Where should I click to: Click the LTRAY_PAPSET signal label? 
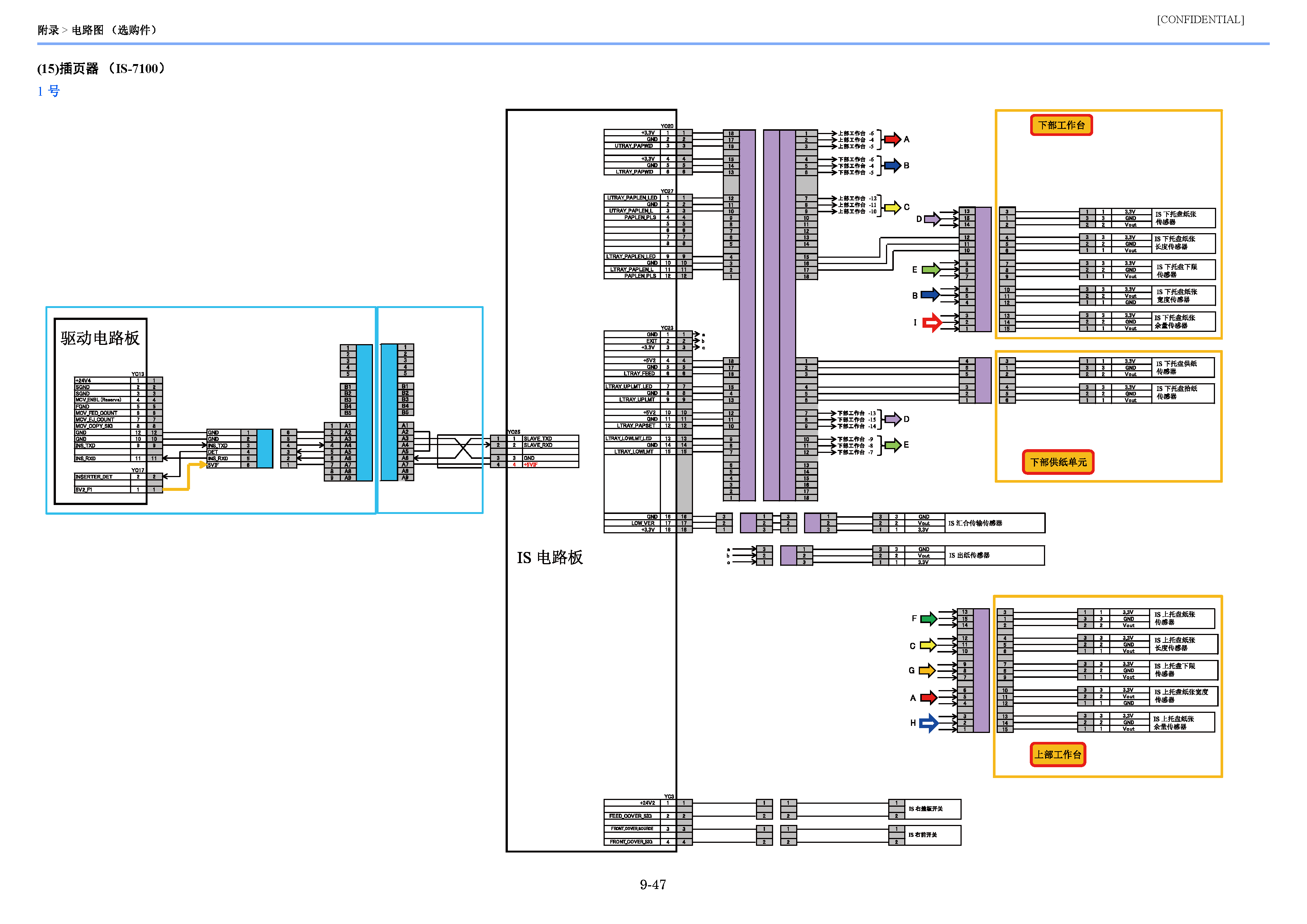(636, 426)
